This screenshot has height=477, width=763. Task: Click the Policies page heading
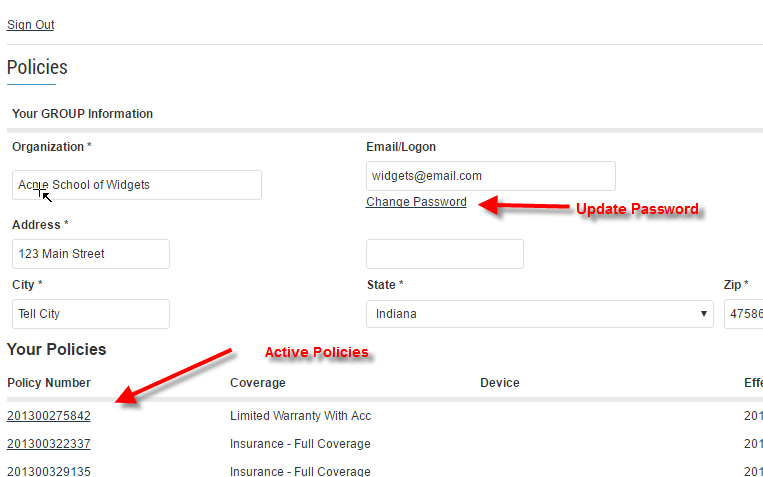click(x=37, y=67)
